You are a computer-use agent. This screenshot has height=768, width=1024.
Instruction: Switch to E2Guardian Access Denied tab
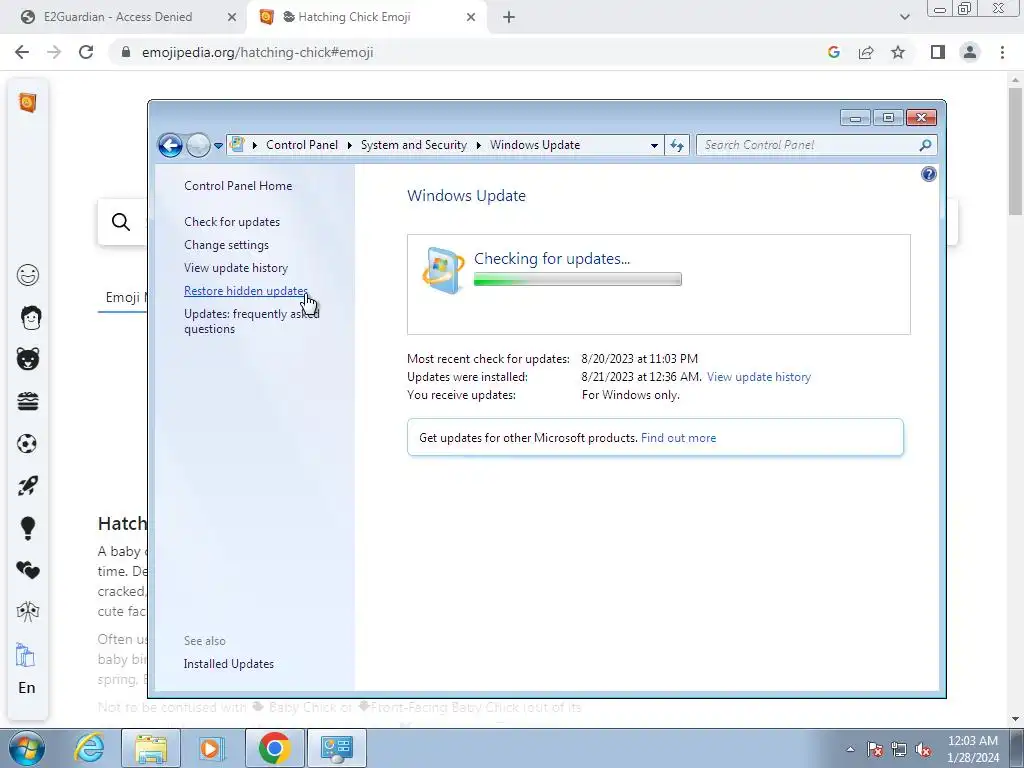coord(118,17)
